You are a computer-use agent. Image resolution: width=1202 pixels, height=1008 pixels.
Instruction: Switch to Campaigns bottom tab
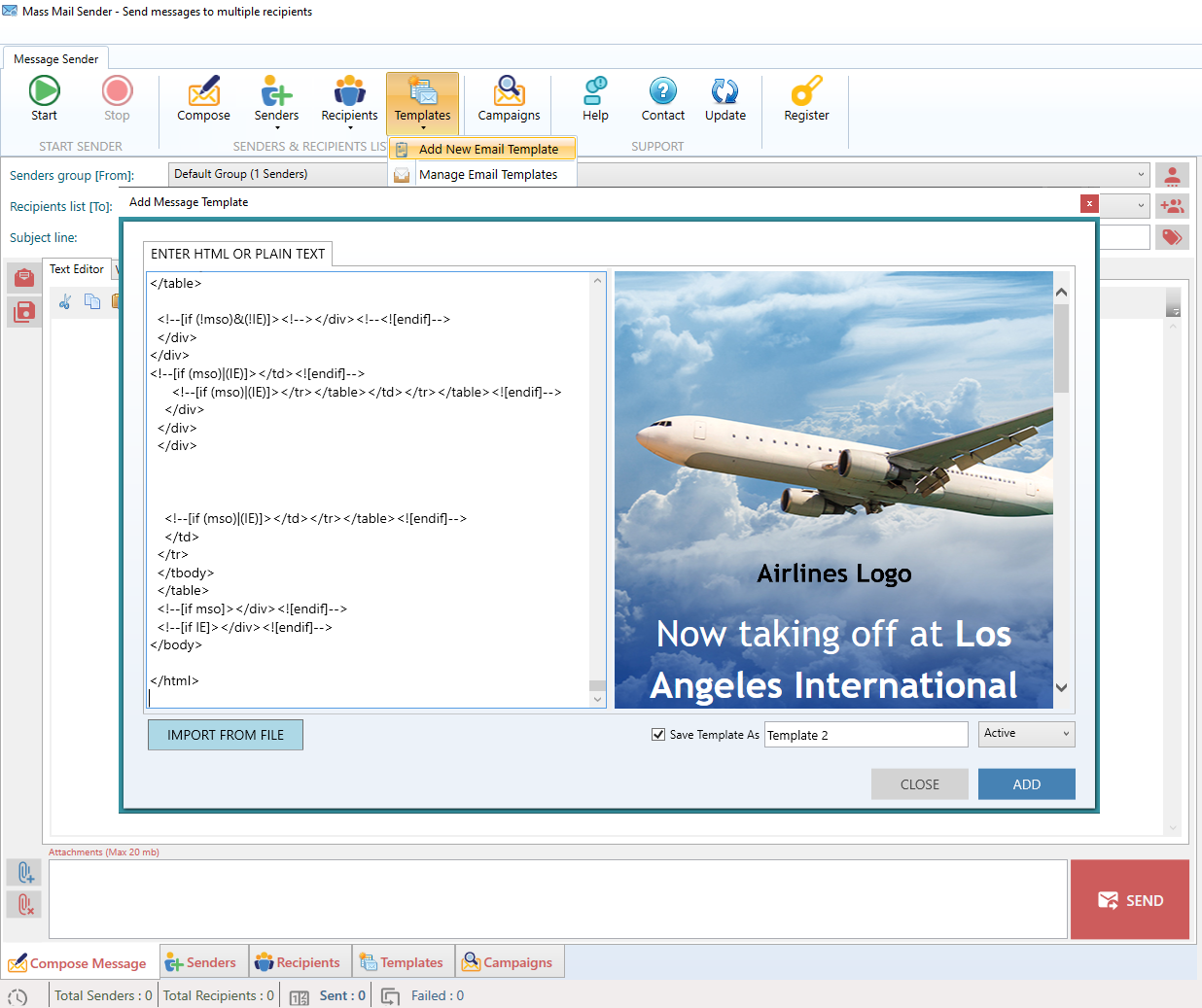(x=508, y=962)
